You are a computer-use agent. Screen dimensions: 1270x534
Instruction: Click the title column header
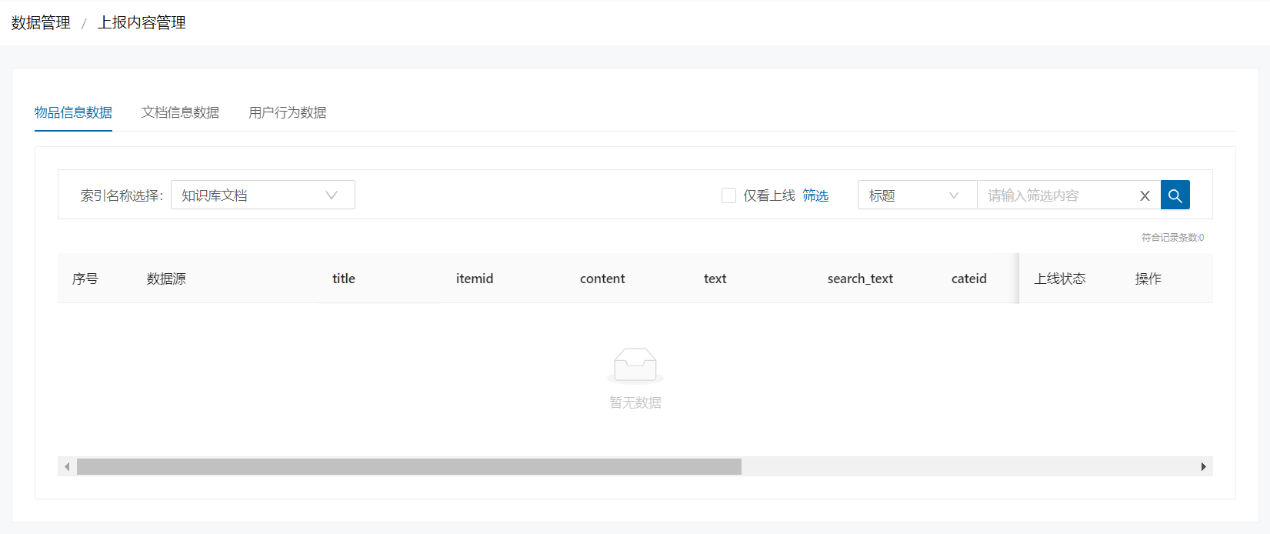[x=343, y=279]
